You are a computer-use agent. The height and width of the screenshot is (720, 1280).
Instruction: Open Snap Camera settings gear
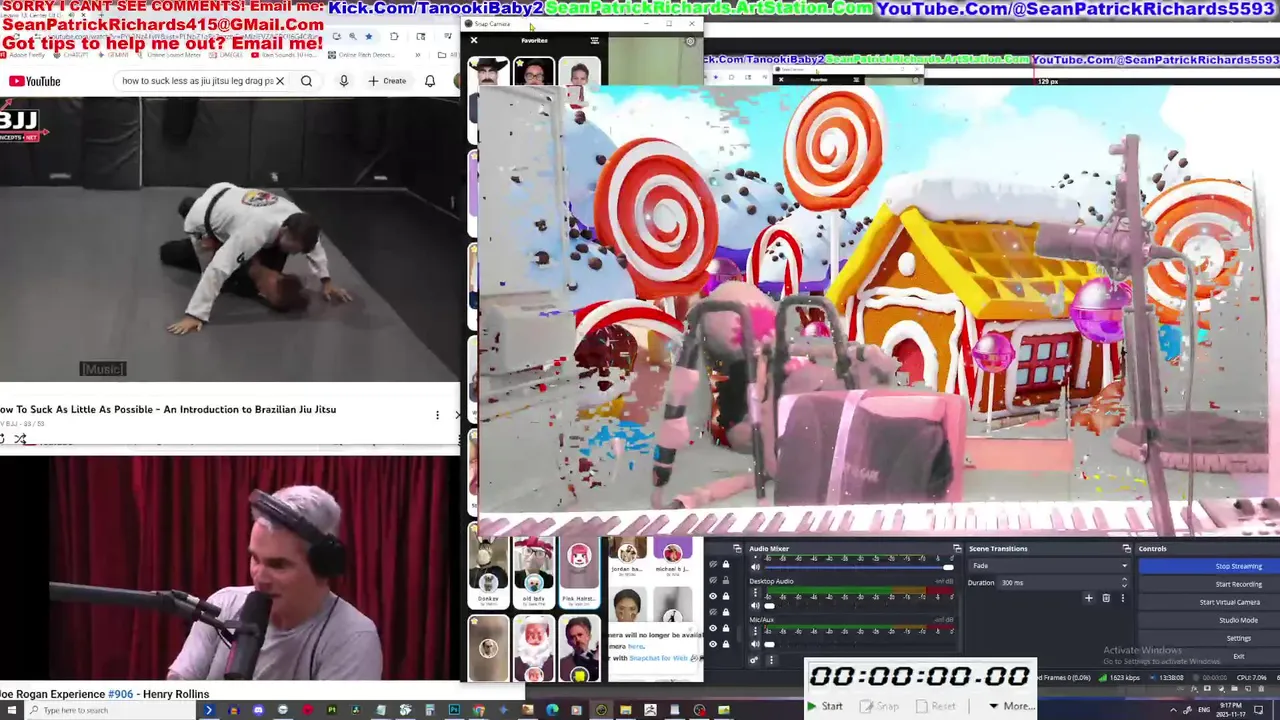(x=690, y=42)
